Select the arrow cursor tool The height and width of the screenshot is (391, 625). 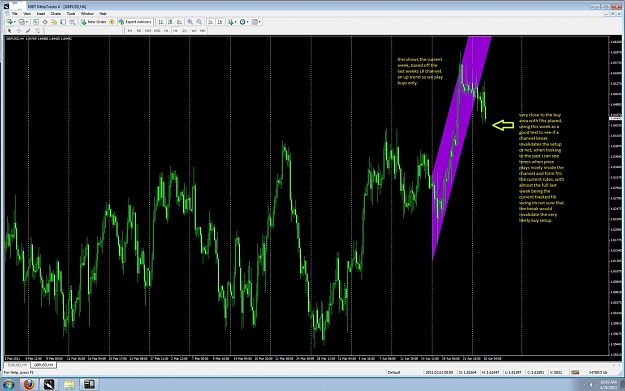click(10, 31)
